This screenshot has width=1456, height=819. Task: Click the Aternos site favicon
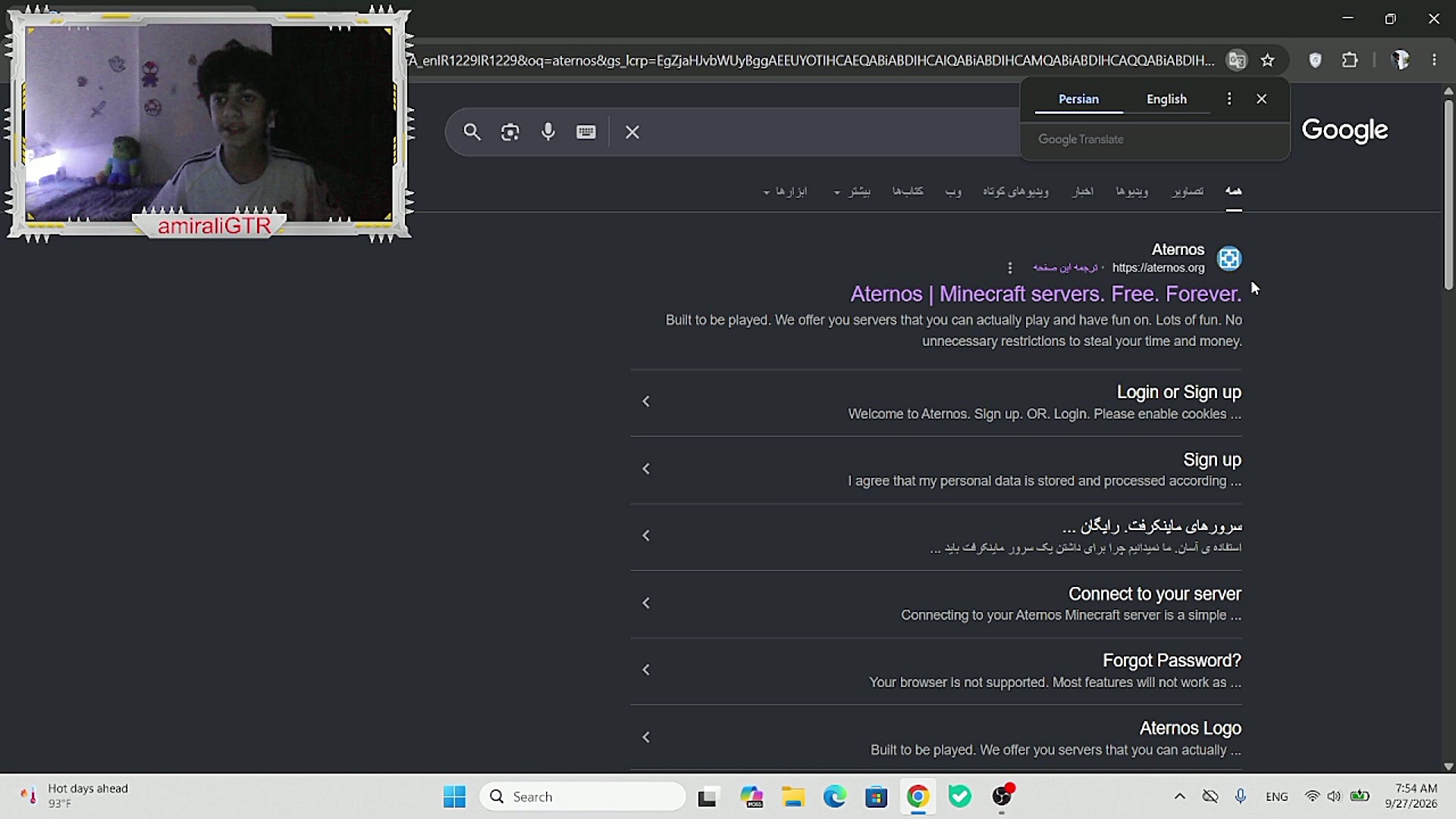(1229, 259)
